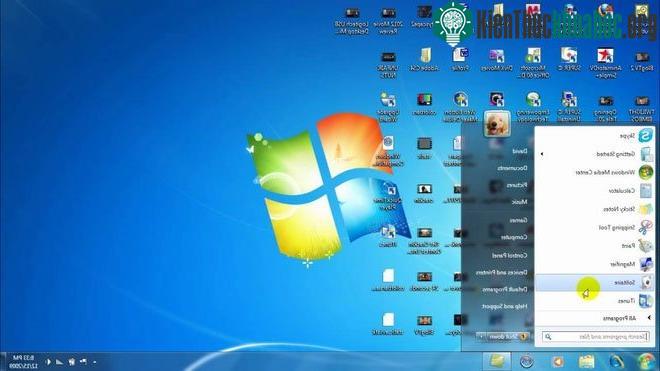Open Help and Support from the Start menu
The height and width of the screenshot is (371, 660).
tap(505, 307)
